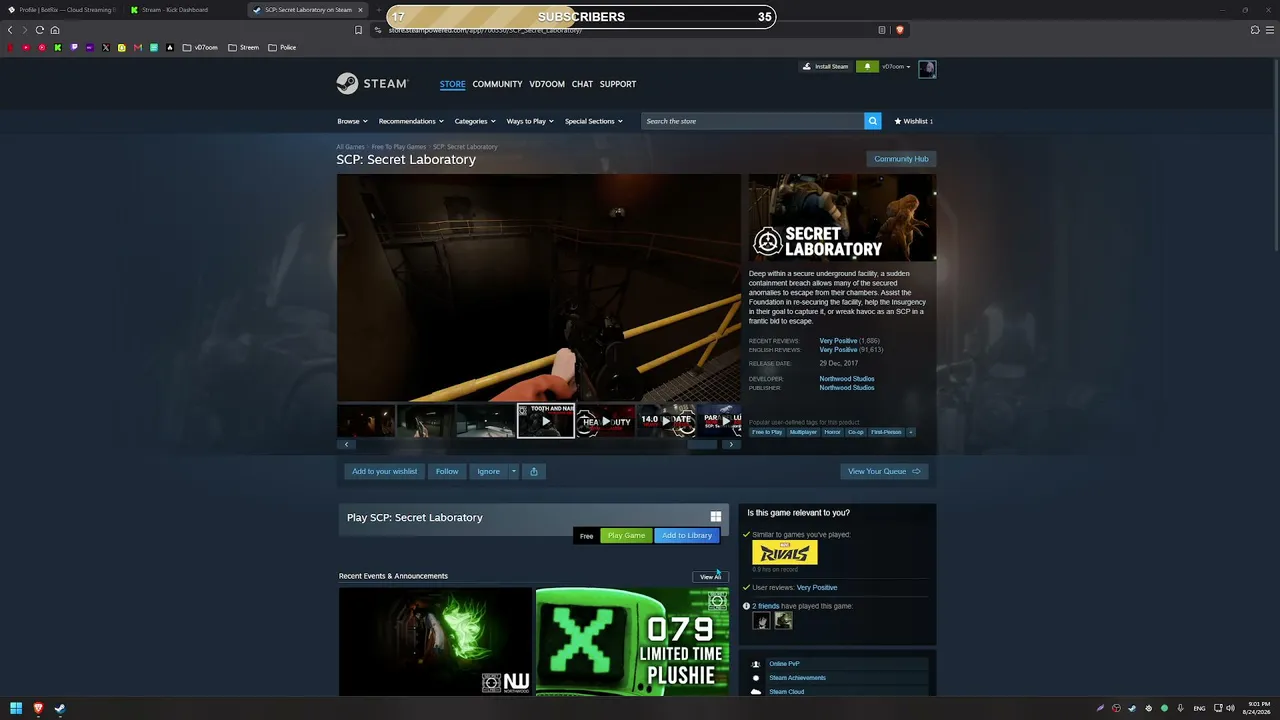Click the store search magnifier button
This screenshot has height=720, width=1280.
[872, 121]
